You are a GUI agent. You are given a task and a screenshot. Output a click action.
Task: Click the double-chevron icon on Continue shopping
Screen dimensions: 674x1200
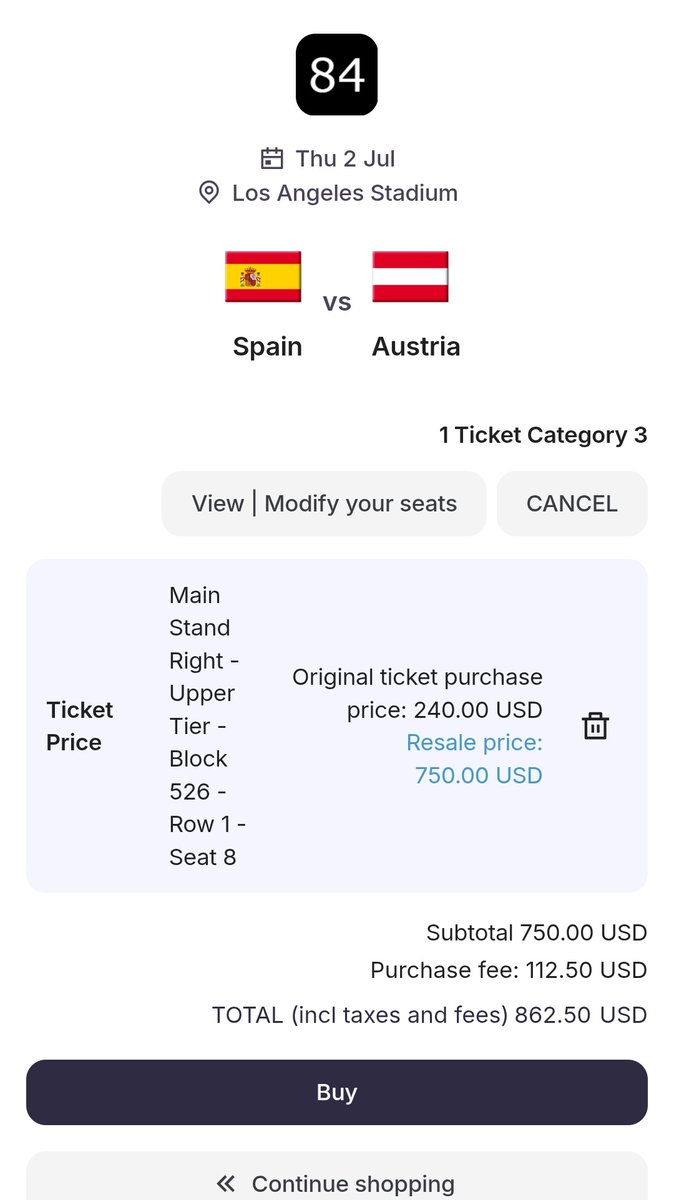[x=226, y=1184]
